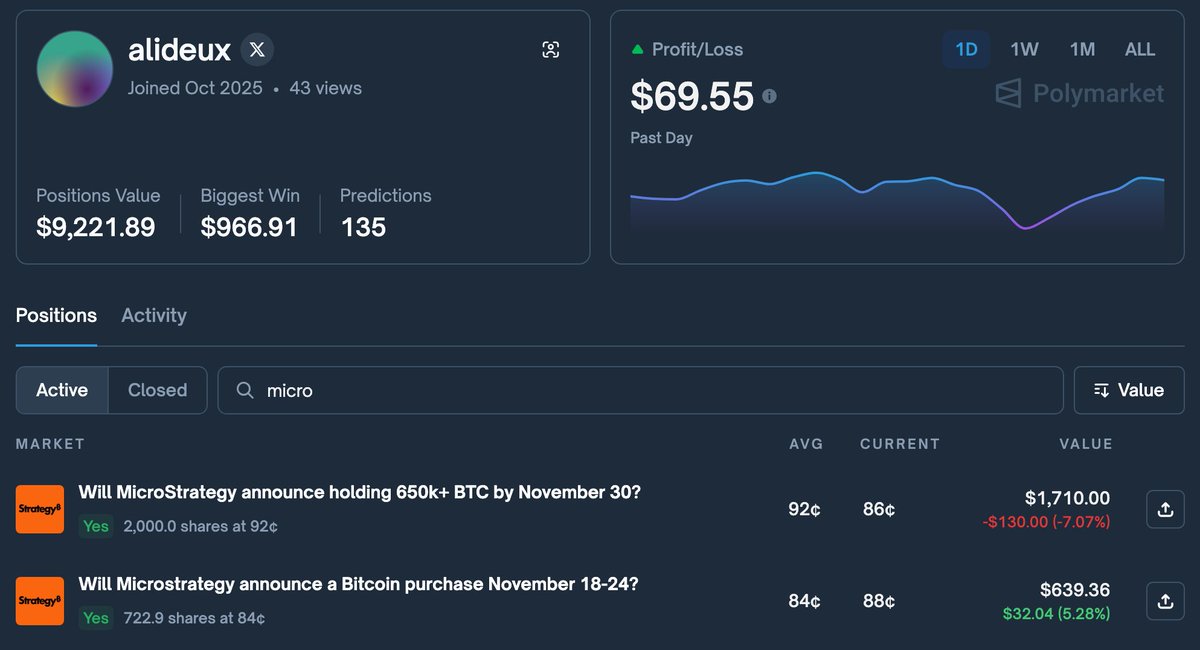
Task: Click the scan/share profile icon in profile card
Action: (x=551, y=50)
